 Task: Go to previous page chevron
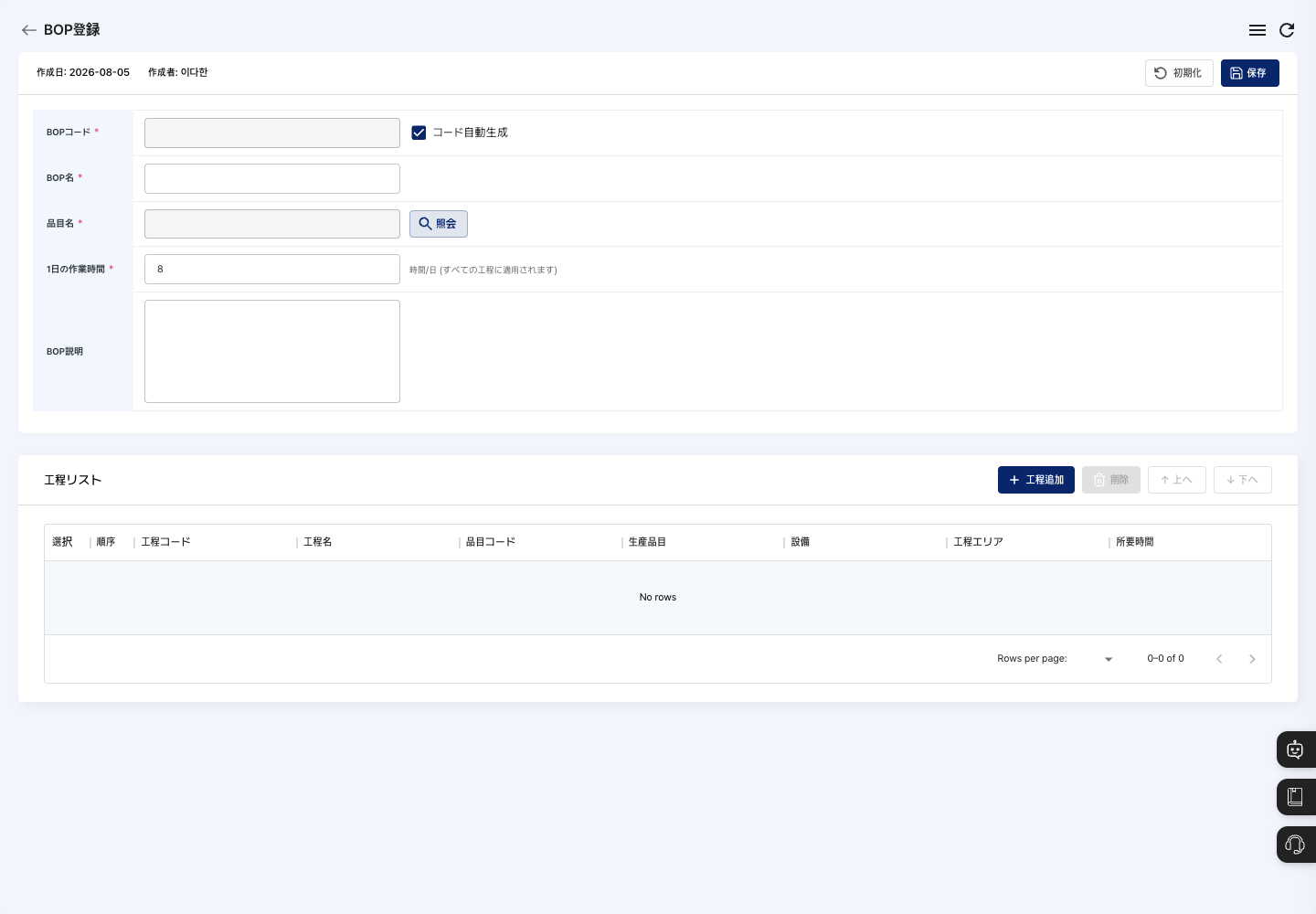1219,659
